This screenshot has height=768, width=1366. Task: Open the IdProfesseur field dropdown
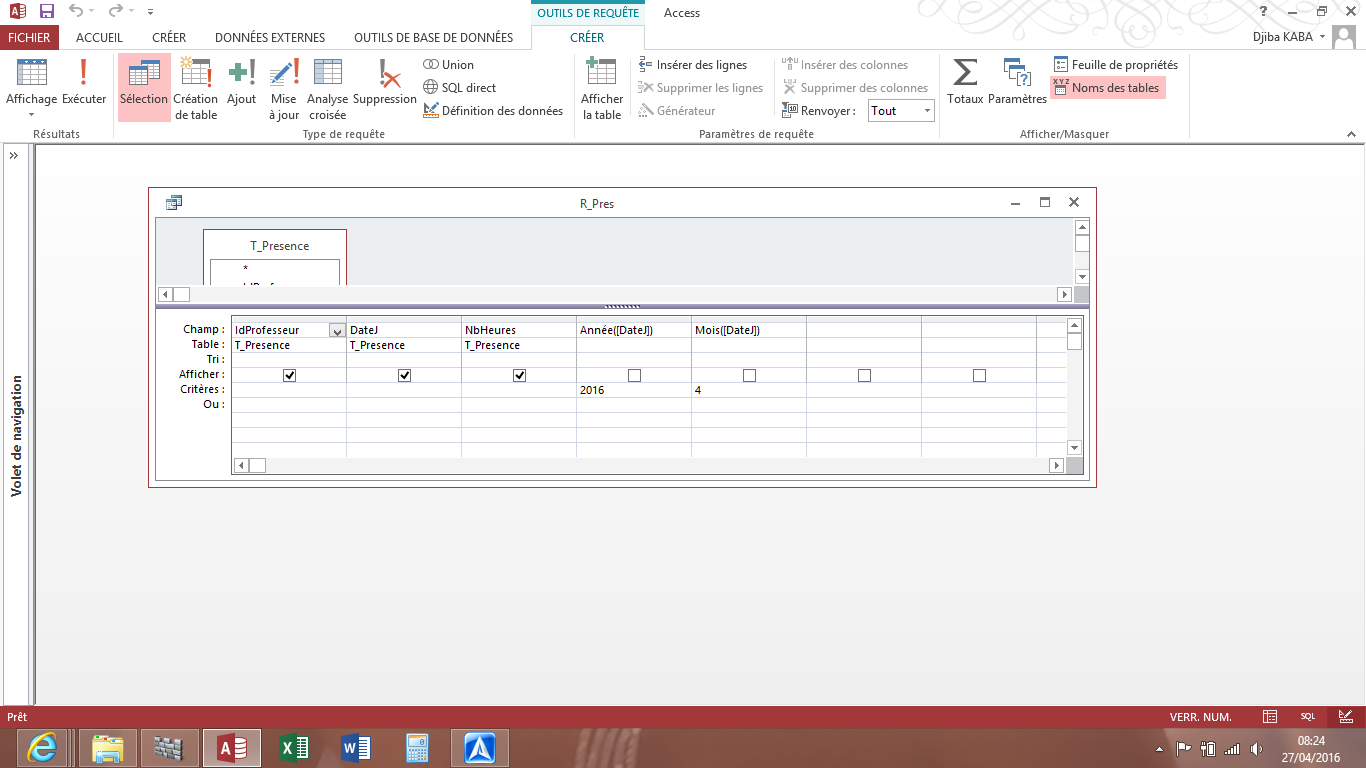[x=336, y=330]
